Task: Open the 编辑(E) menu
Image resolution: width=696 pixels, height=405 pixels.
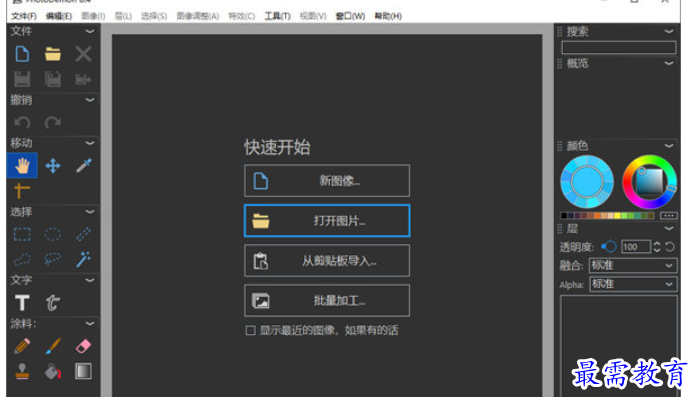Action: pyautogui.click(x=59, y=16)
